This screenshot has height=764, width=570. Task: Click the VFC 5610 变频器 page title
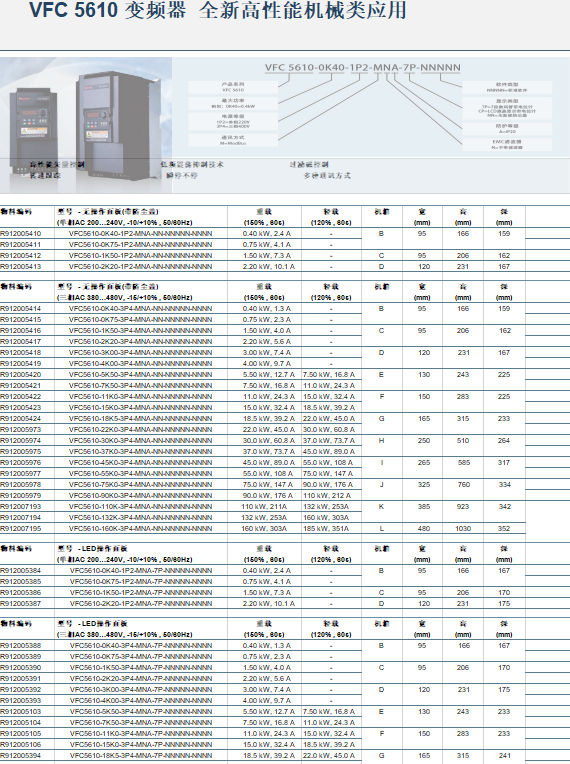[x=218, y=10]
